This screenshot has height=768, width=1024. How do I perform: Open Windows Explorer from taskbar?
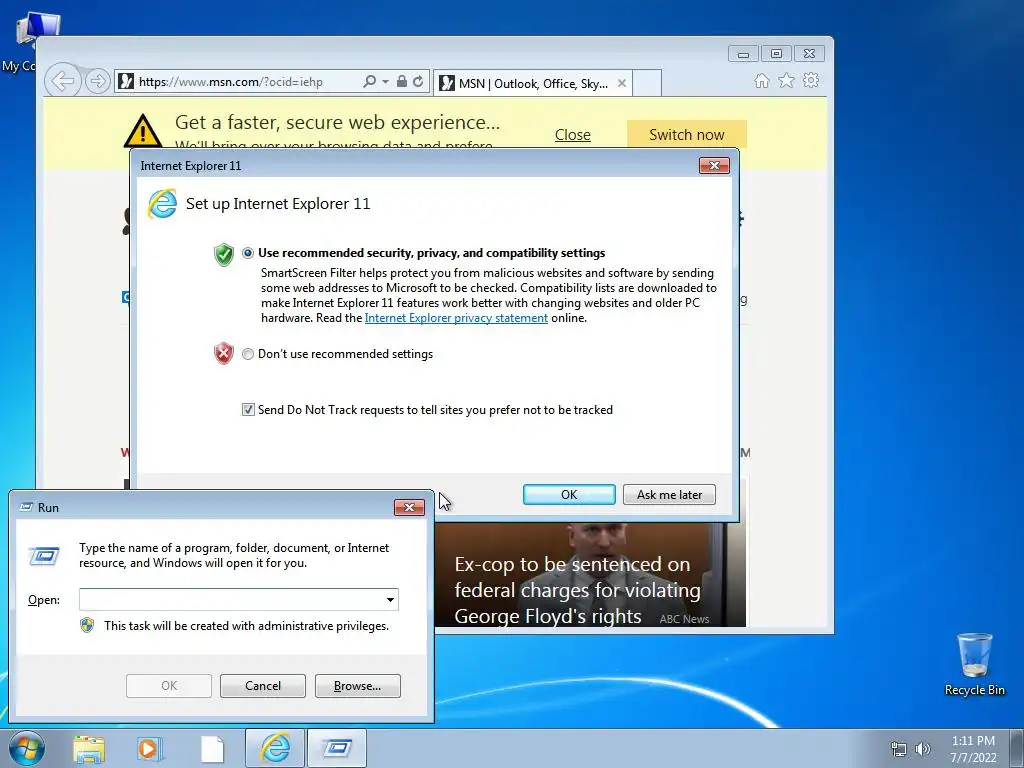(x=89, y=749)
